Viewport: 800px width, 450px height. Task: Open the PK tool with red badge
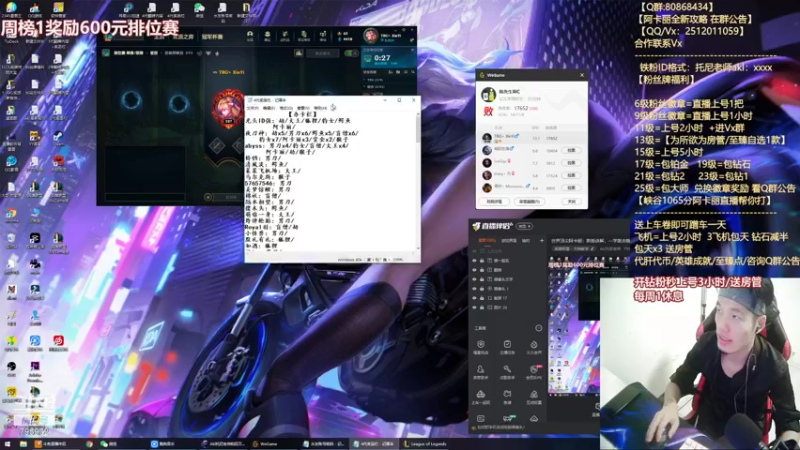534,369
